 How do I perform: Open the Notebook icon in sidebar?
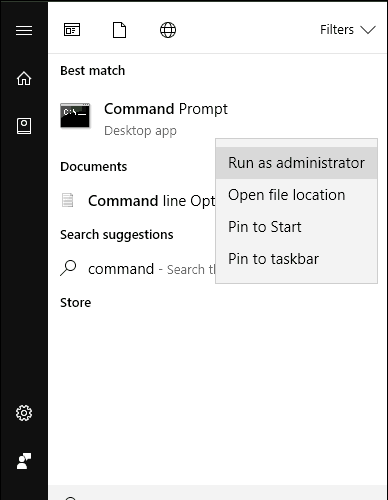click(24, 126)
